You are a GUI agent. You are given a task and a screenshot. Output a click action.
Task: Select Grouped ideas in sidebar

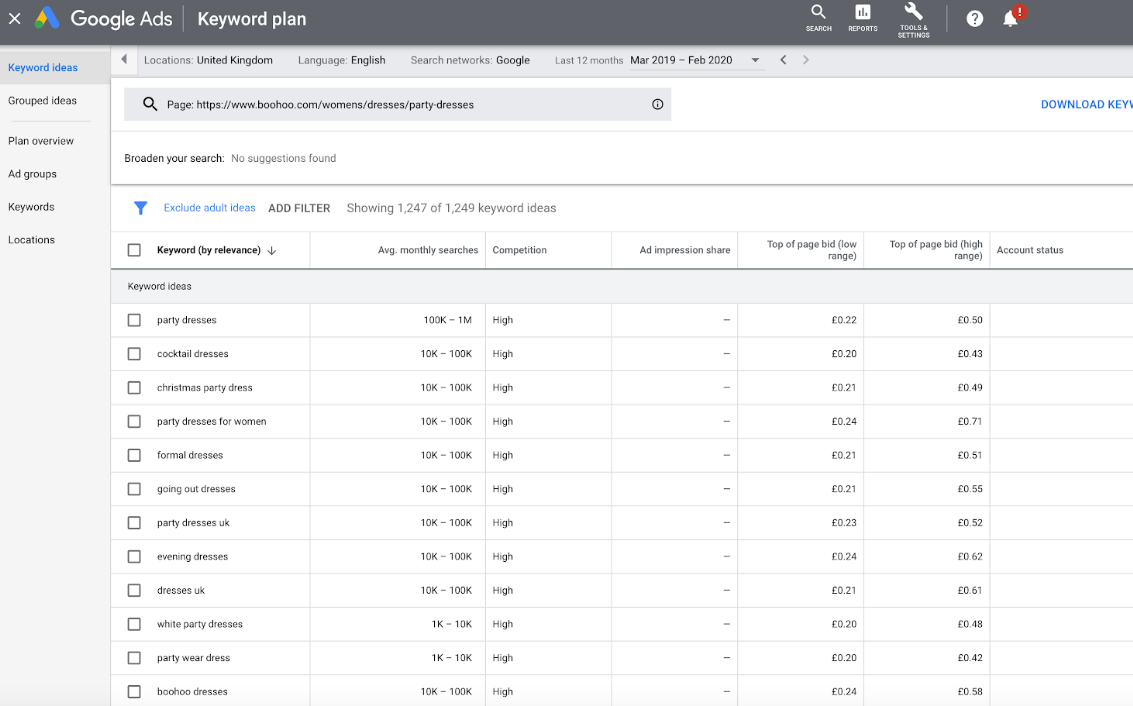tap(42, 100)
